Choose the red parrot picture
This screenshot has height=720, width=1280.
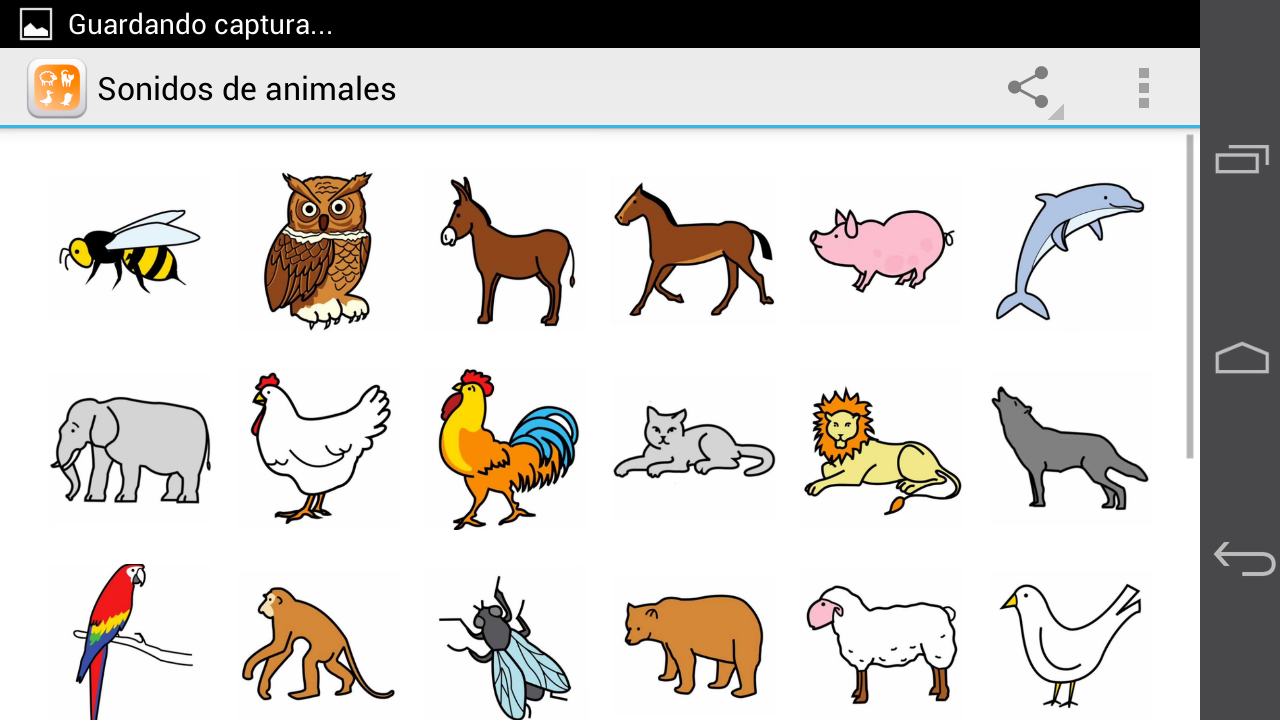click(x=130, y=640)
